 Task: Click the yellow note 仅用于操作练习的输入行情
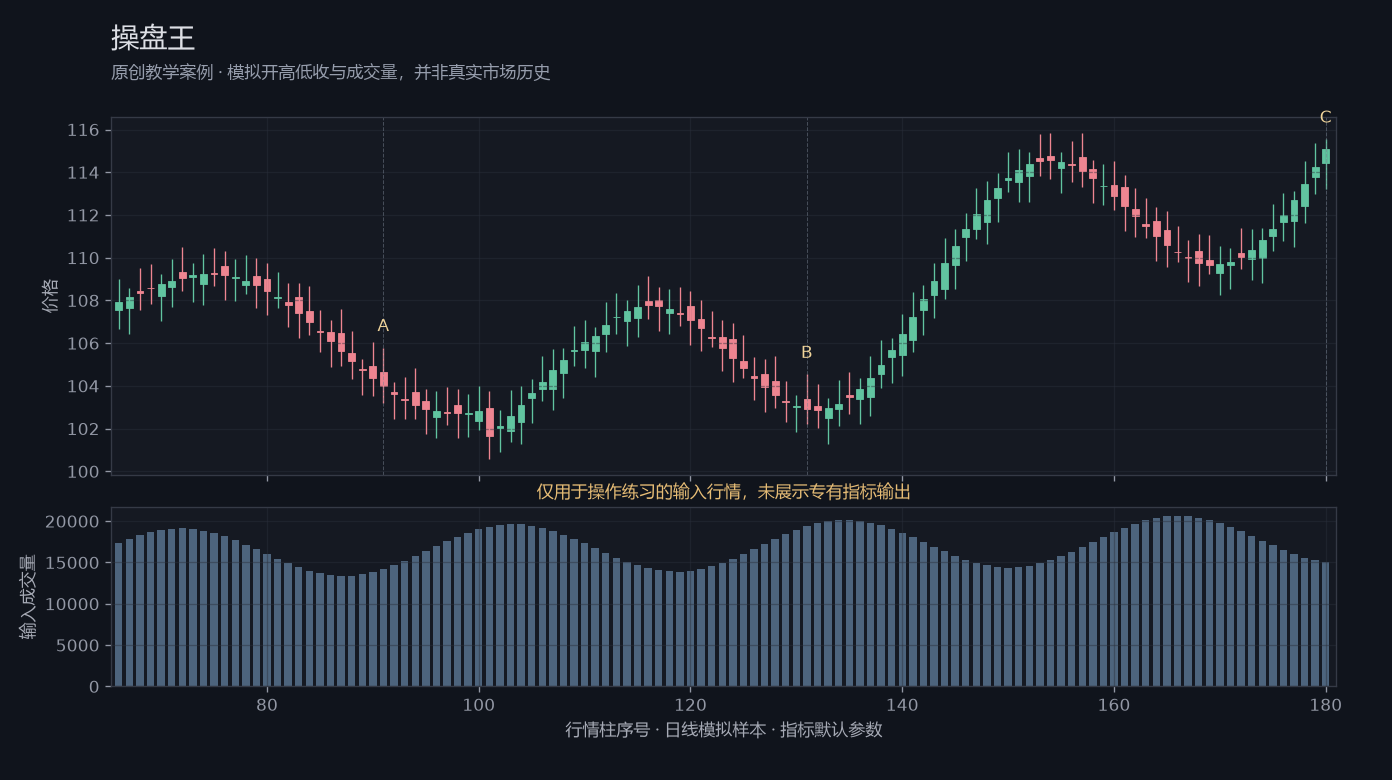724,492
